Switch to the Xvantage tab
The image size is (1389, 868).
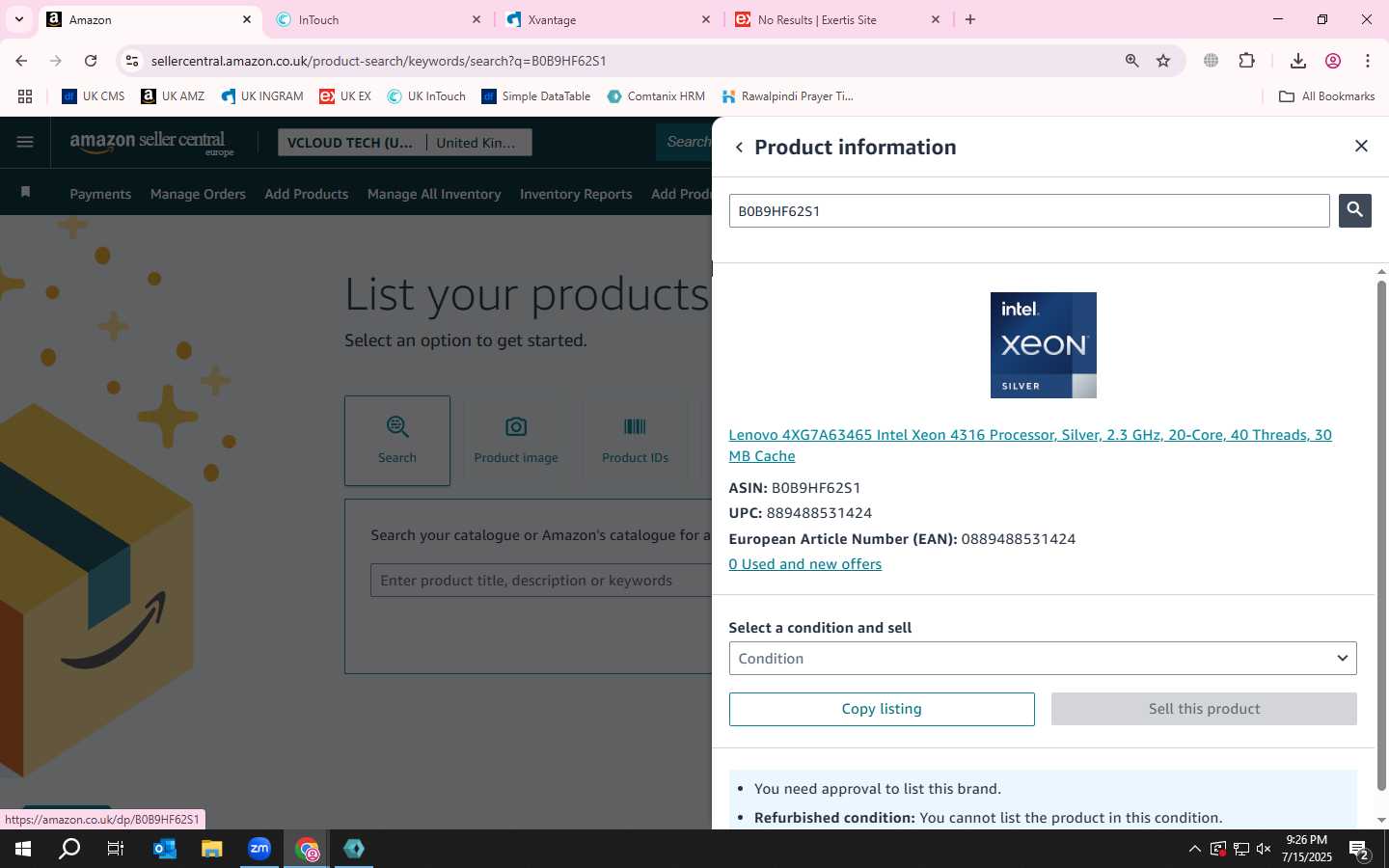coord(608,19)
